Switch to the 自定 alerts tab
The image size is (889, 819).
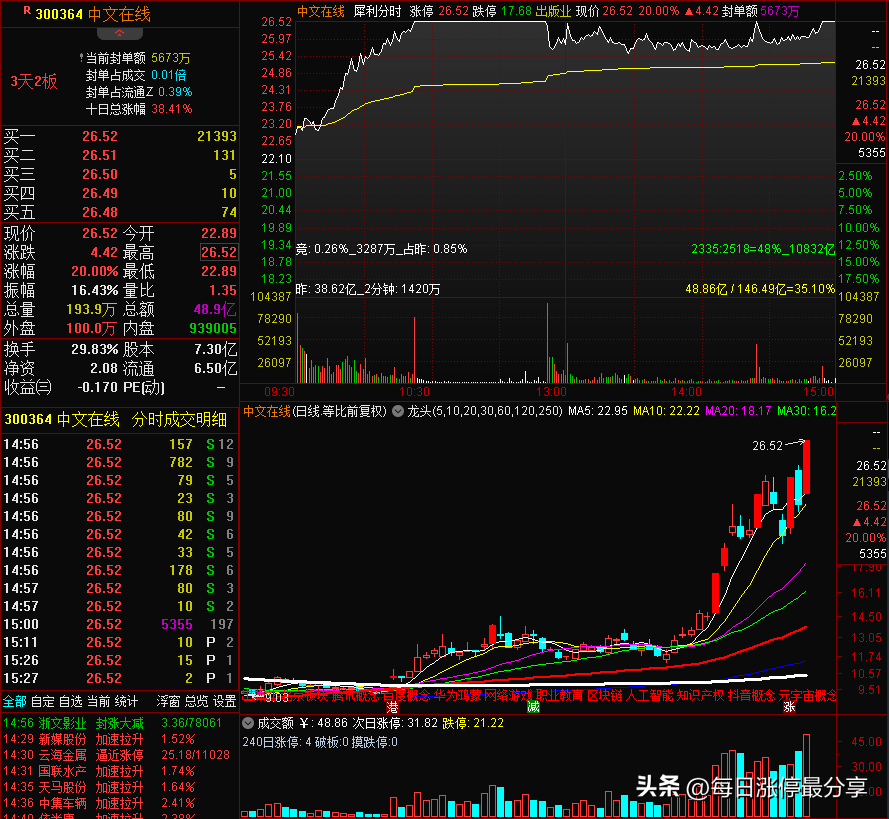point(43,702)
